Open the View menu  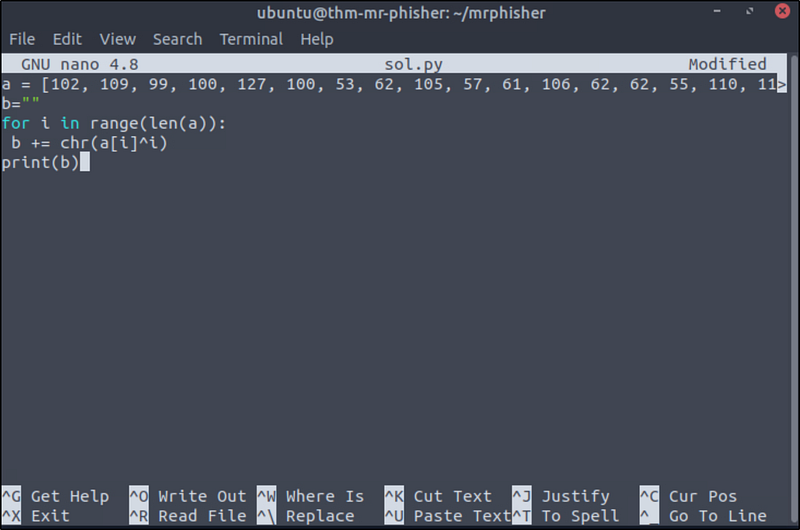coord(117,39)
